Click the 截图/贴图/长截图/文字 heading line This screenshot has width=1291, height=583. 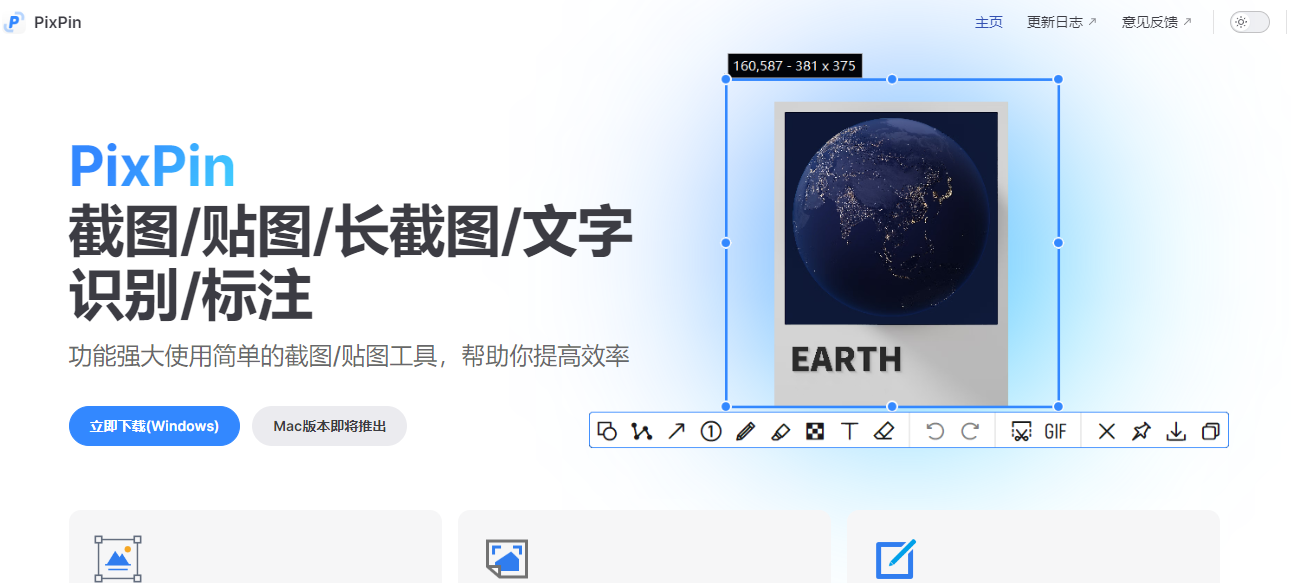350,232
